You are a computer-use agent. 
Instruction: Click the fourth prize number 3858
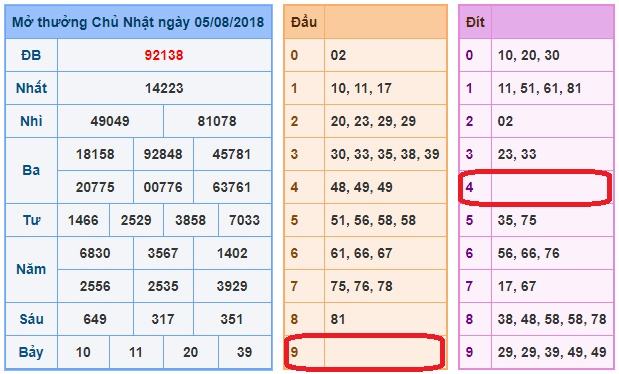coord(191,220)
